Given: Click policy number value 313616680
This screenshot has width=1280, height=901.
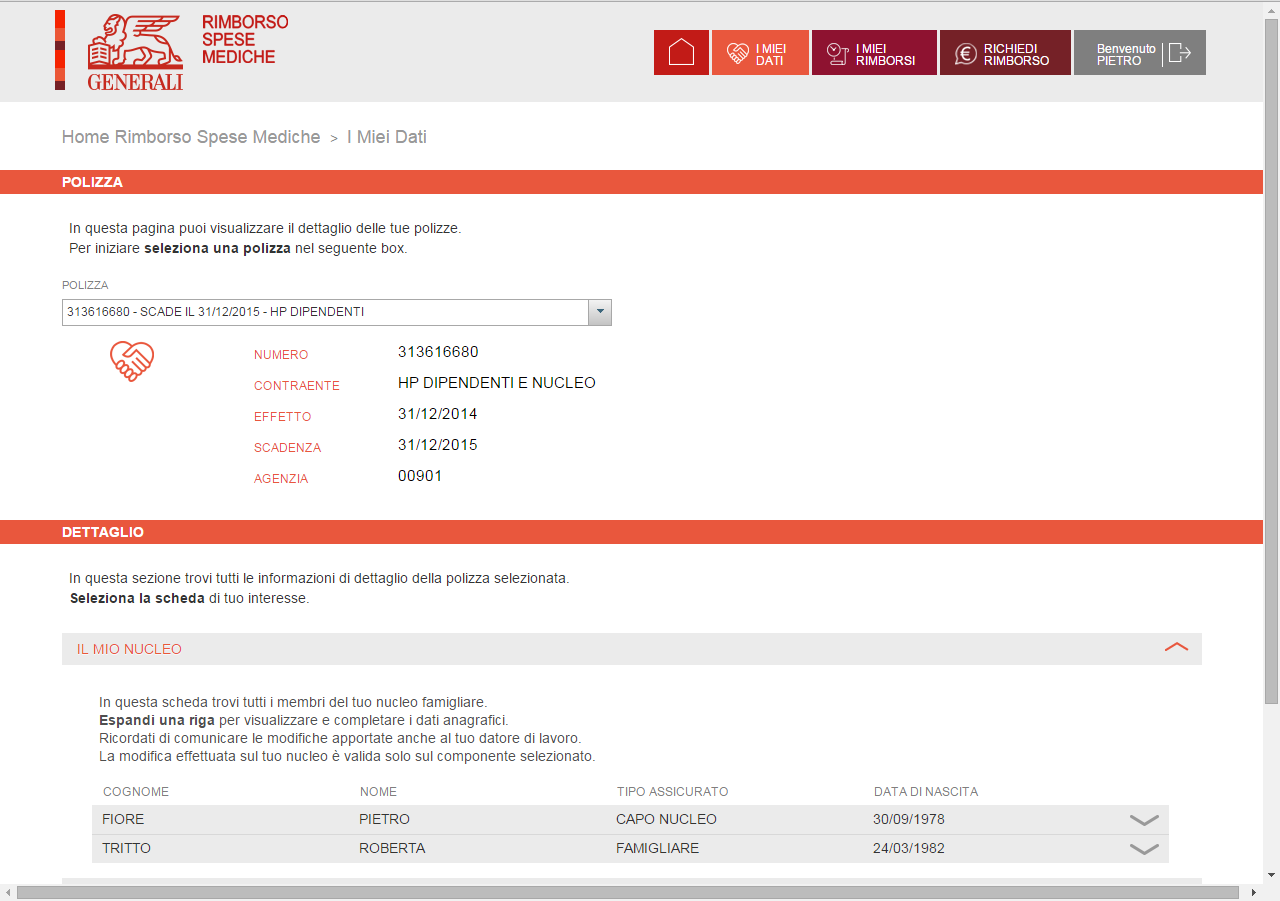Looking at the screenshot, I should 438,351.
